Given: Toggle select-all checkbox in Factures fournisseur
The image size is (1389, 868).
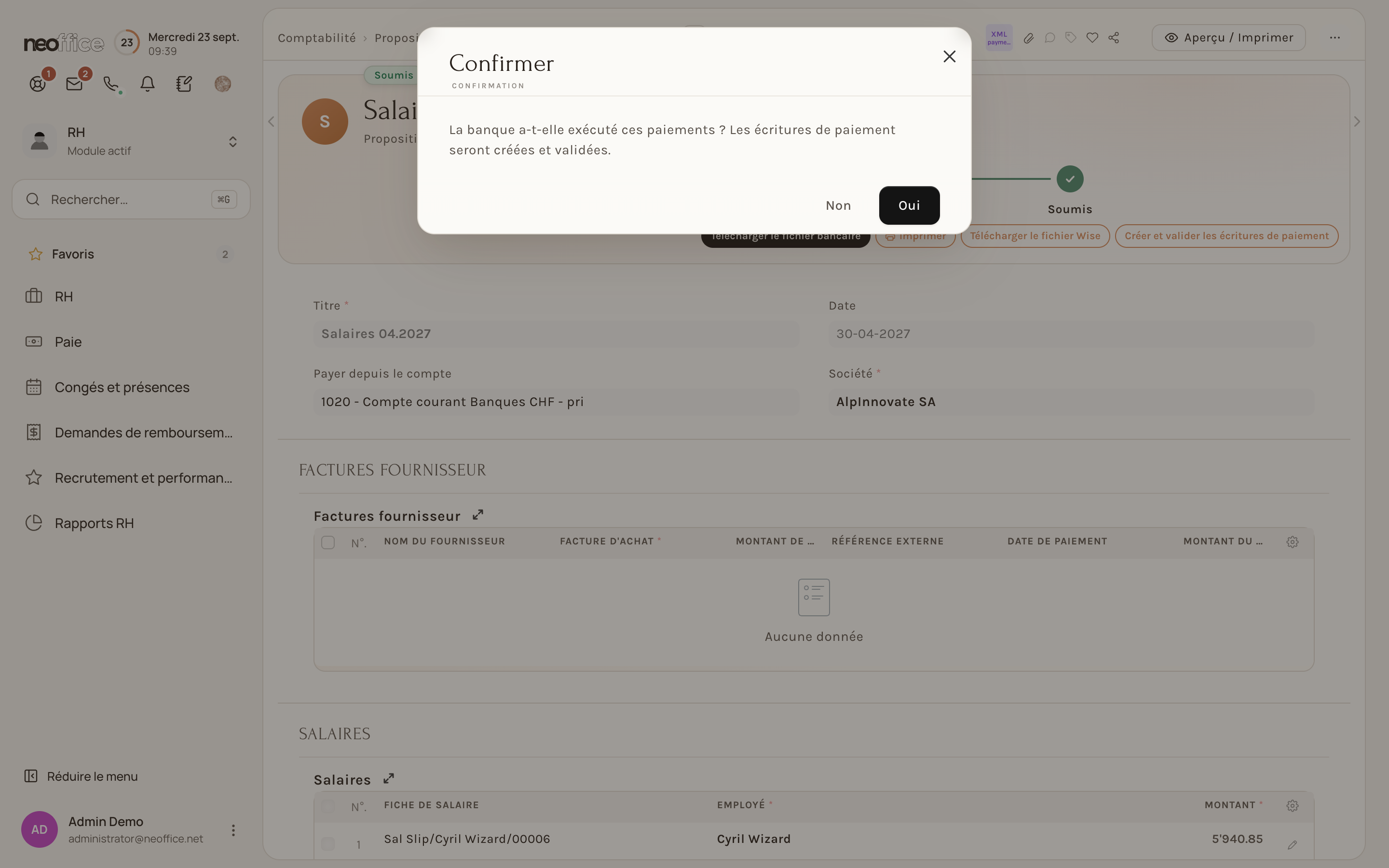Looking at the screenshot, I should 328,542.
